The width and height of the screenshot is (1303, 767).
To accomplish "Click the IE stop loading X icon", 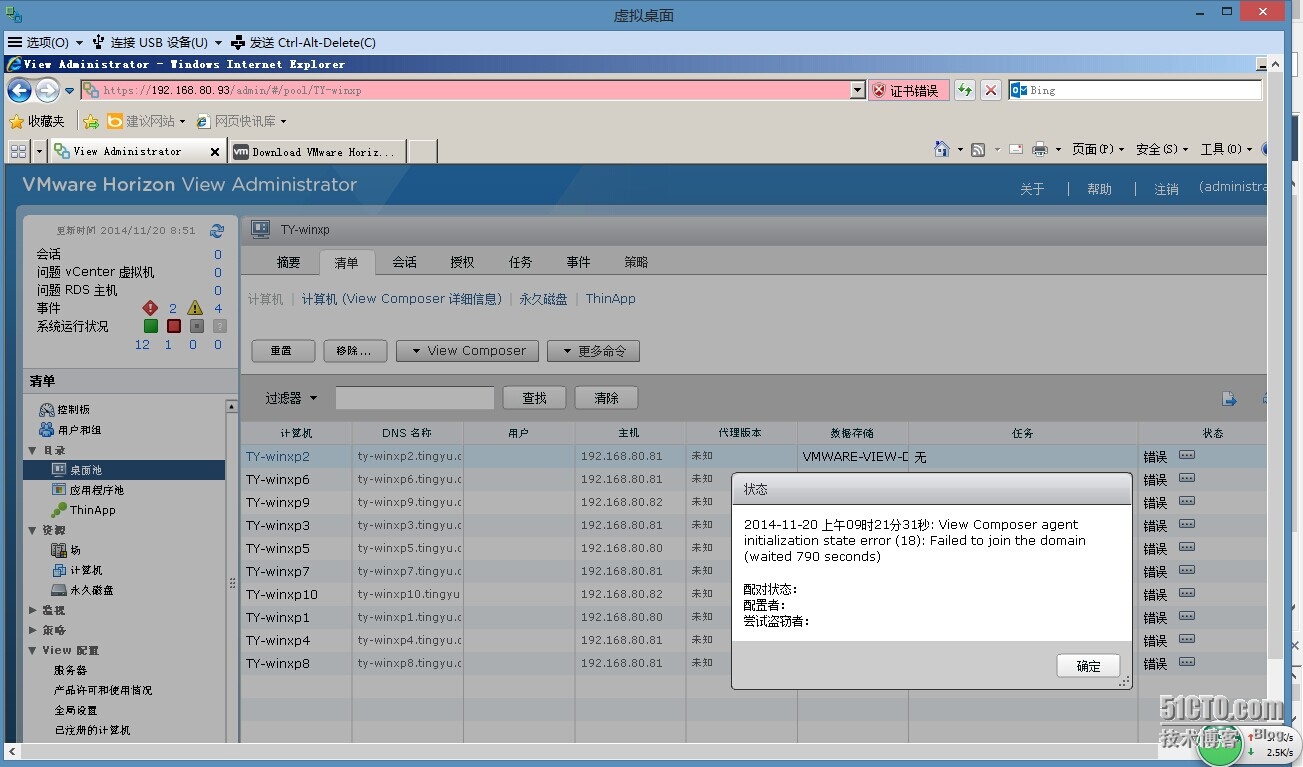I will click(991, 90).
